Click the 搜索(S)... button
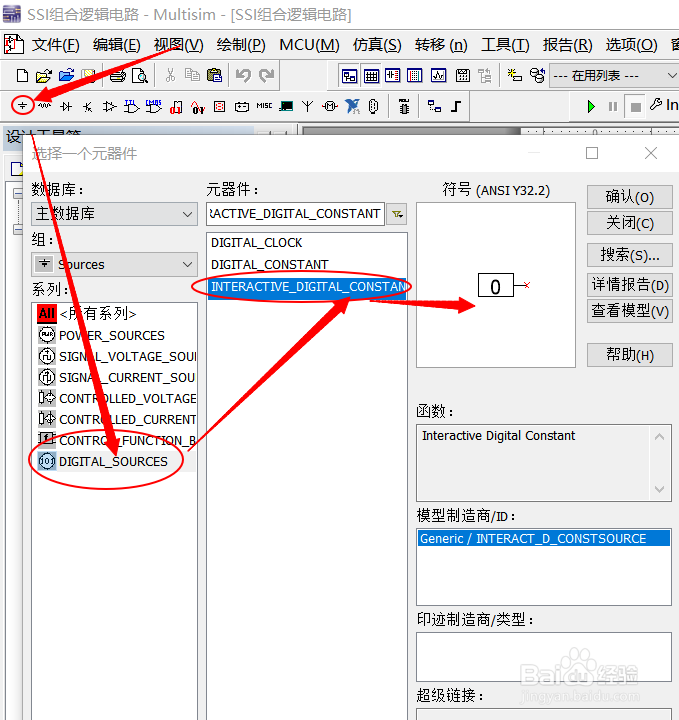 tap(629, 255)
